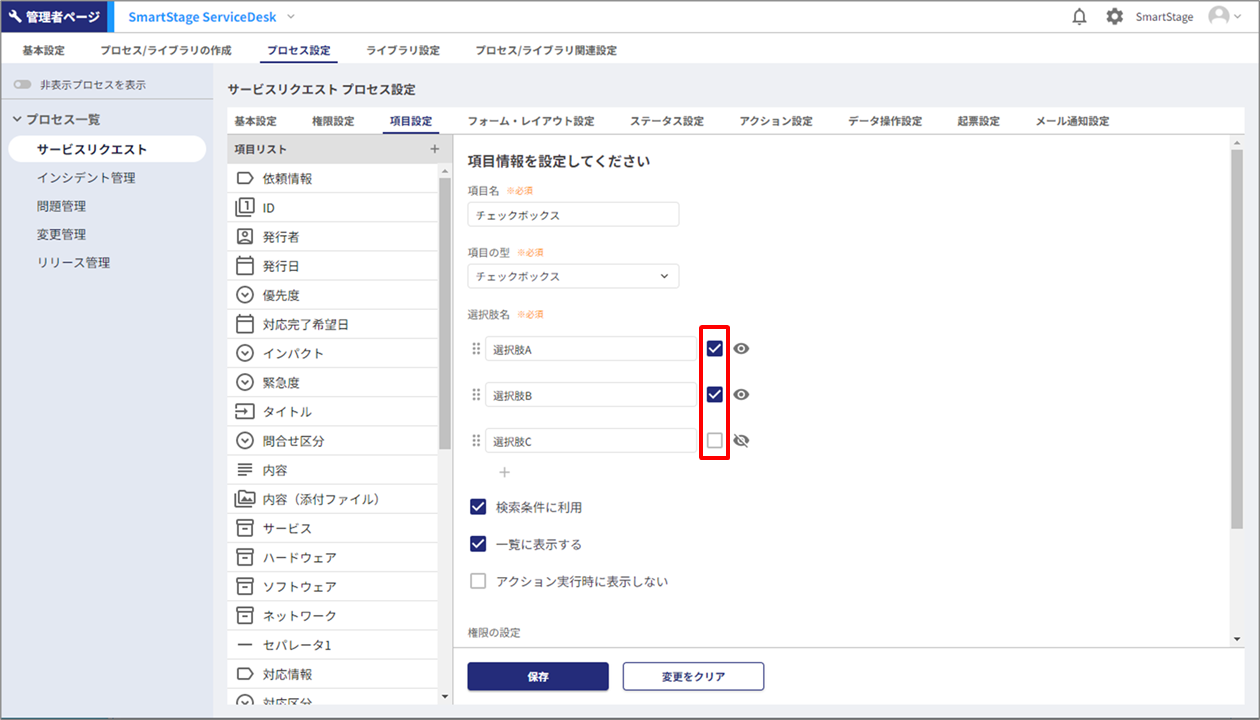Show hidden 選択肢C via crossed eye icon
Viewport: 1260px width, 720px height.
[741, 440]
